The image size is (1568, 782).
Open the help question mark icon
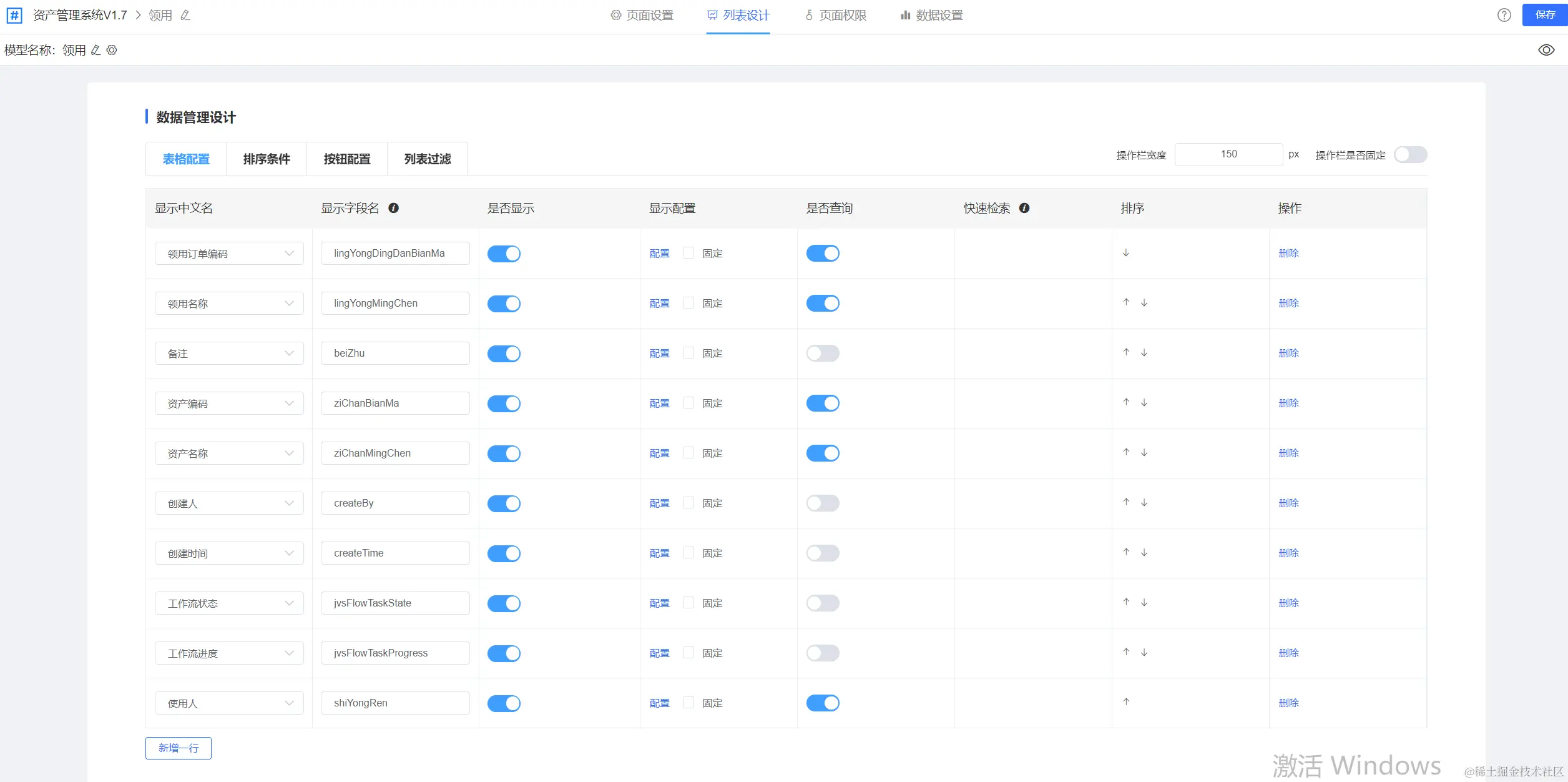tap(1504, 15)
